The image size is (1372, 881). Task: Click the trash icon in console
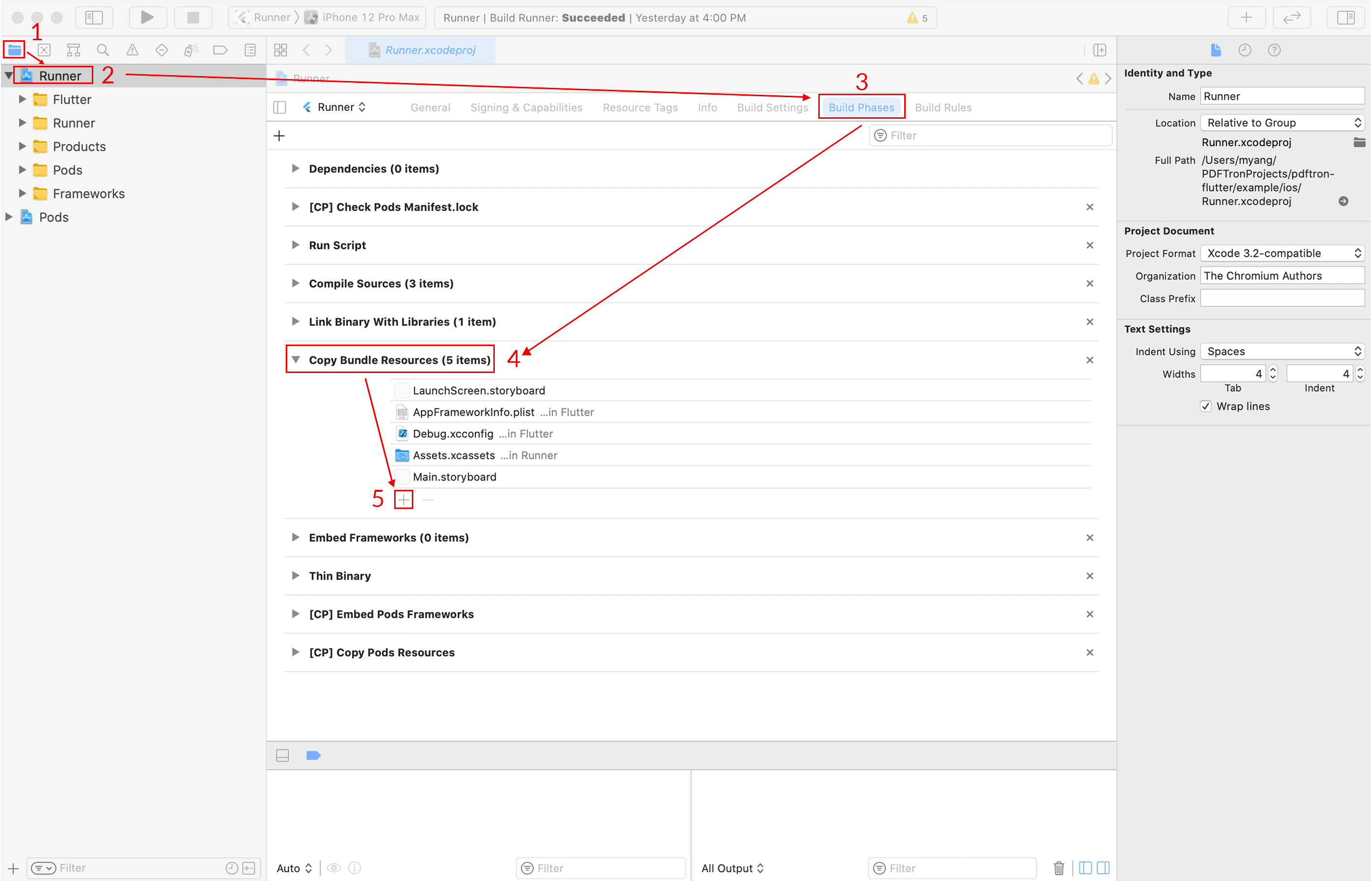(x=1058, y=868)
